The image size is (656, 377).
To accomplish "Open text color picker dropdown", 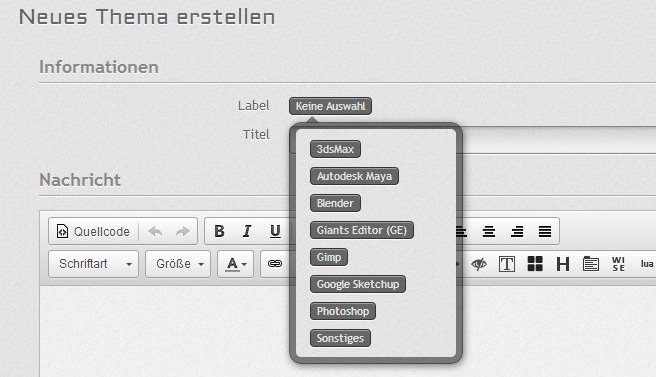I will point(236,264).
